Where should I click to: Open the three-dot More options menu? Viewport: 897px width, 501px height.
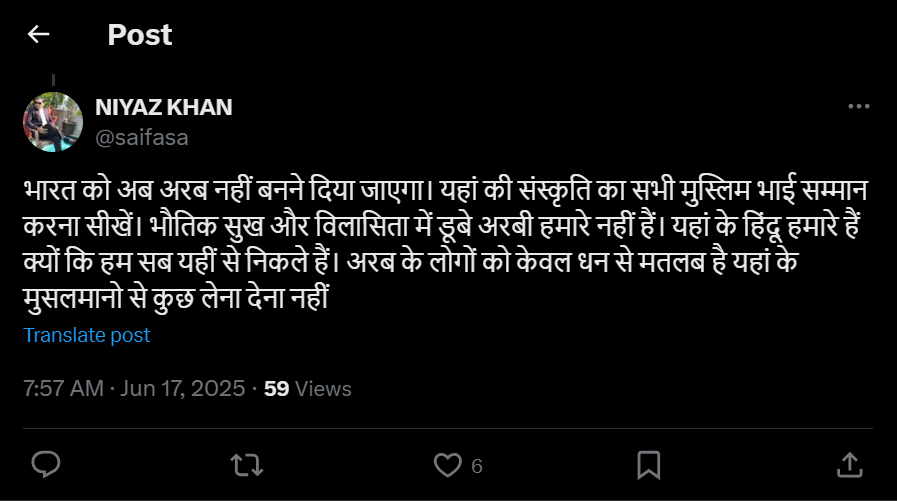point(858,107)
